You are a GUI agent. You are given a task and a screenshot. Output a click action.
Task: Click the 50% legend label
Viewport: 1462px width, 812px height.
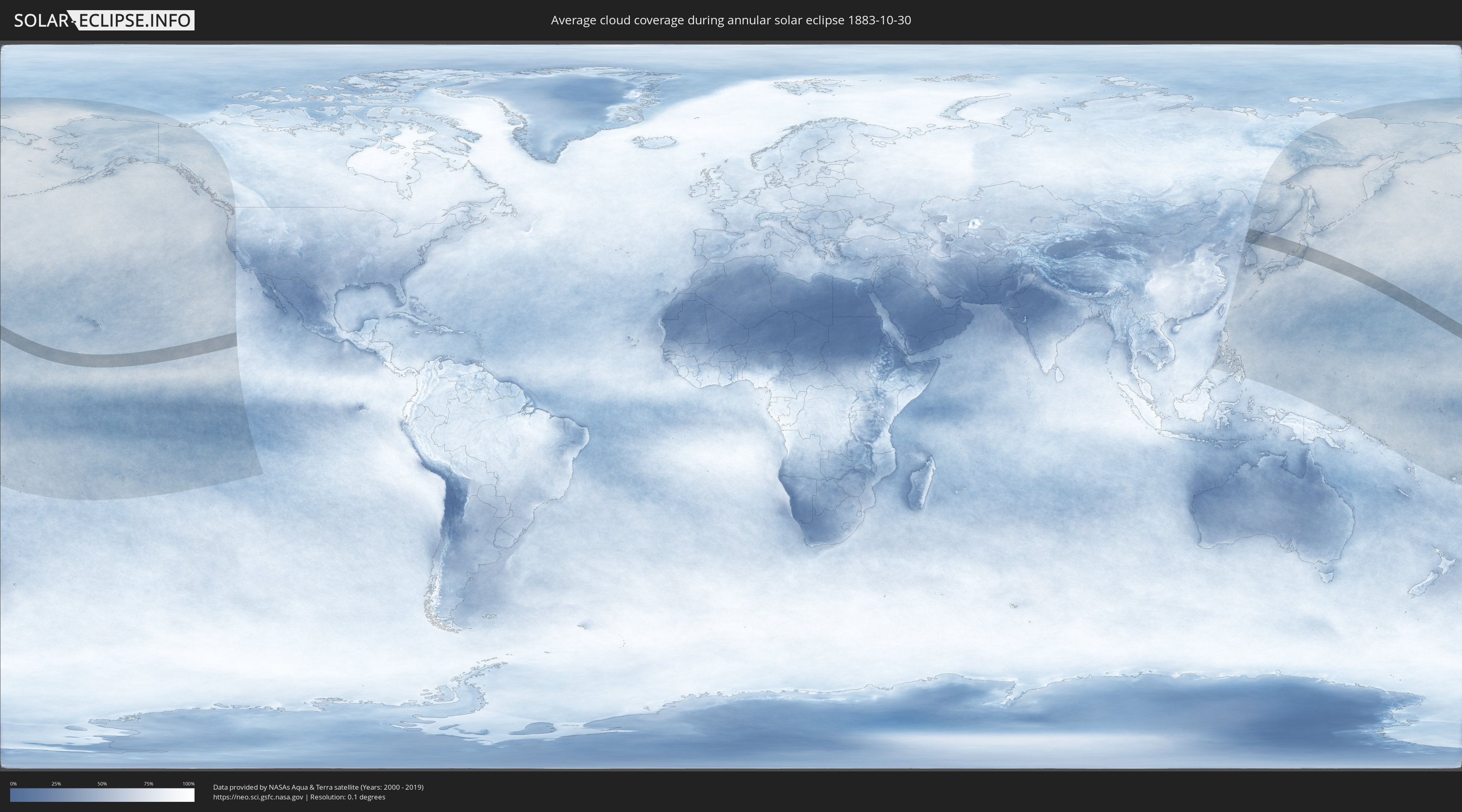(x=102, y=784)
